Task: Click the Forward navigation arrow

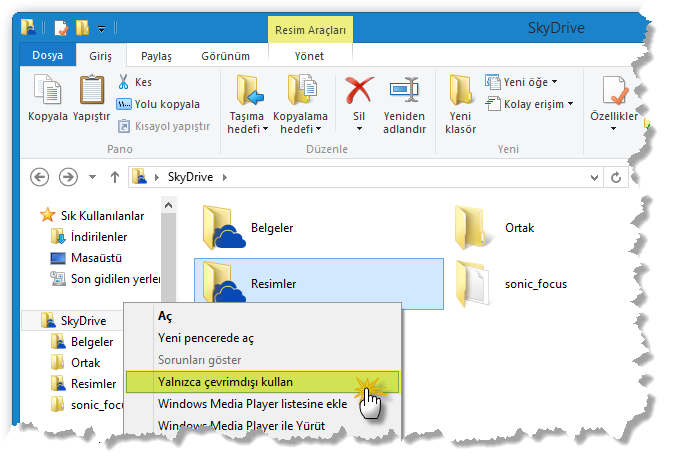Action: coord(68,177)
